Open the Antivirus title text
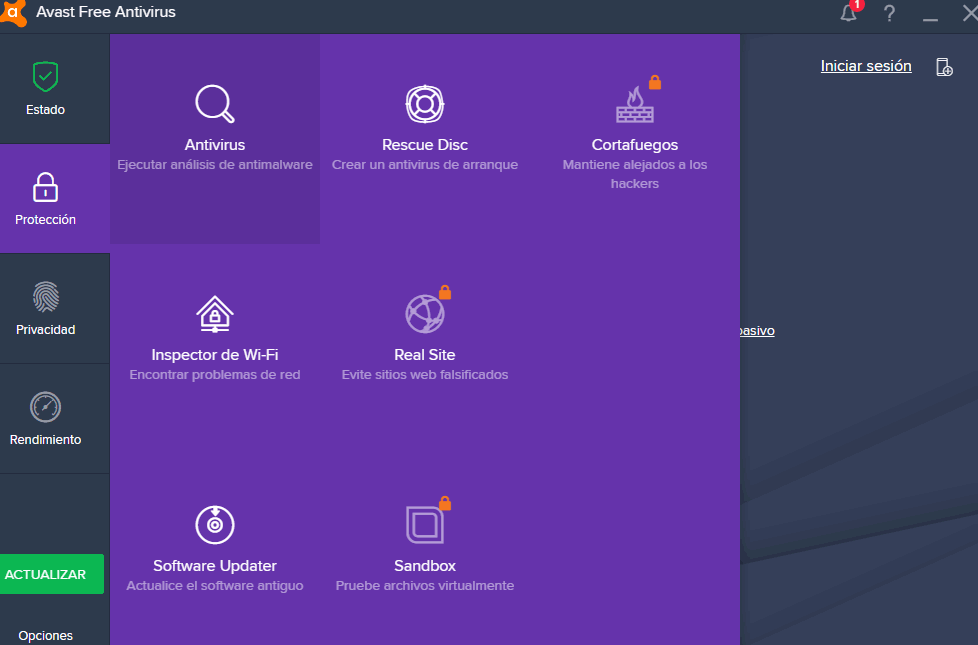This screenshot has width=978, height=645. click(215, 145)
